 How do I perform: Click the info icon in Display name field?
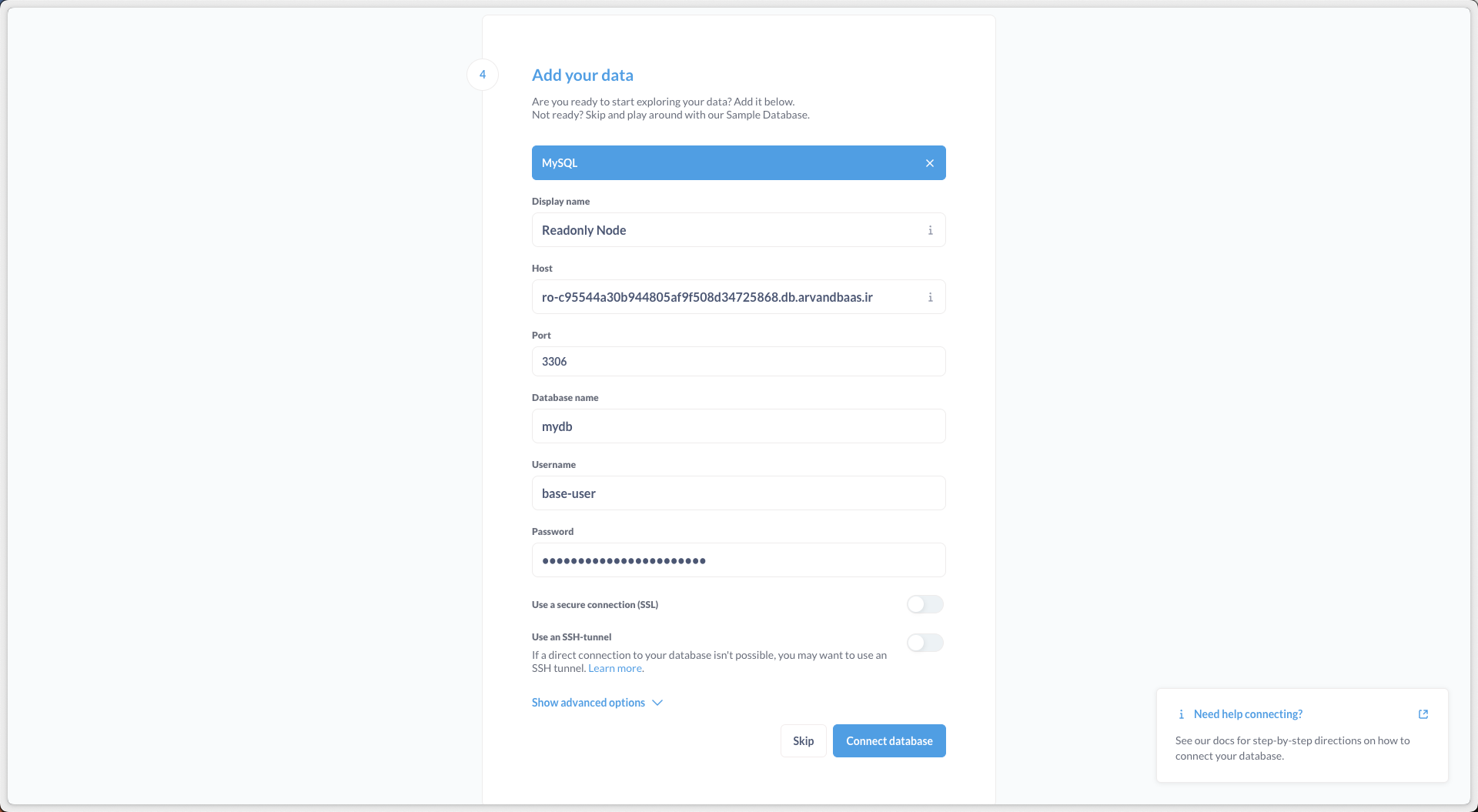(930, 230)
